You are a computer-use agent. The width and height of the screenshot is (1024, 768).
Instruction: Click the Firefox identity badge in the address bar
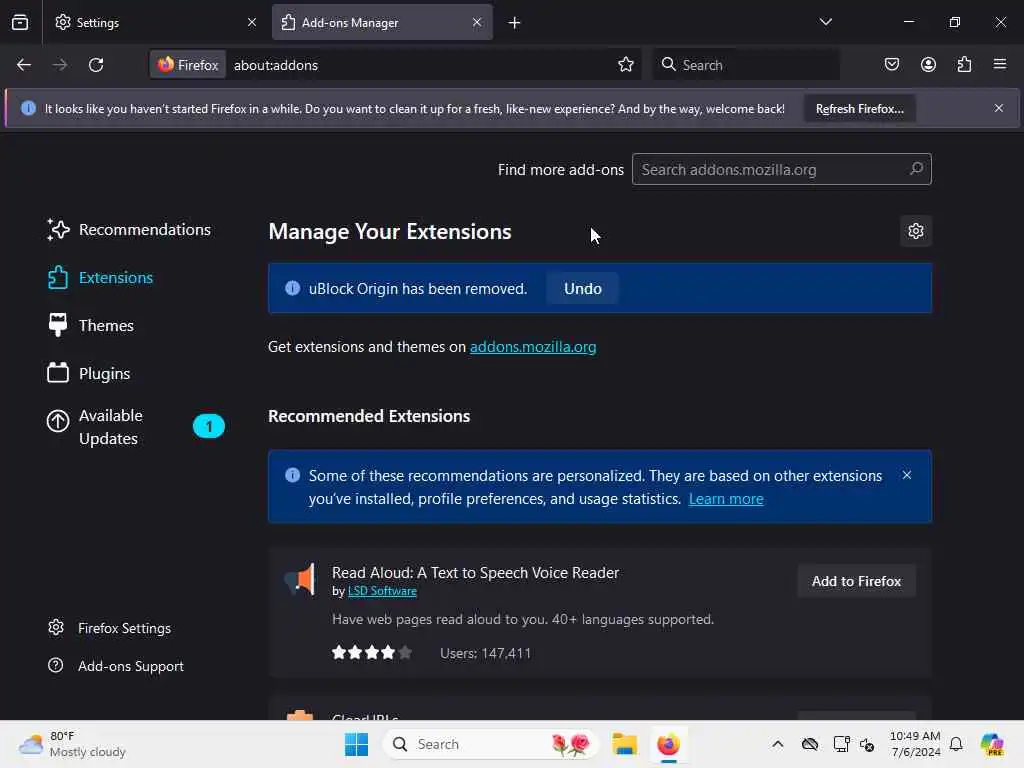(x=188, y=65)
